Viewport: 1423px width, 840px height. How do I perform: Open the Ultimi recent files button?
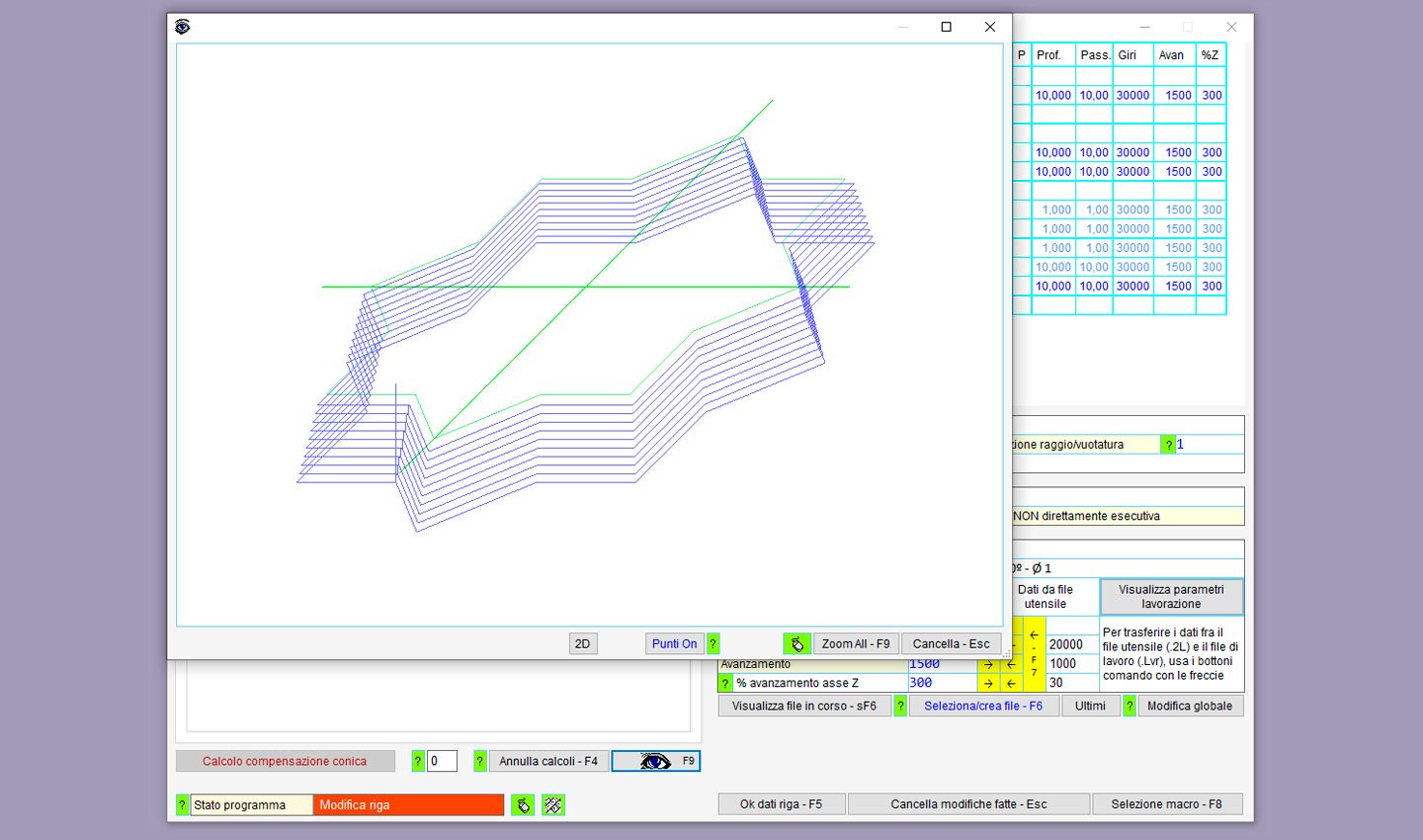[x=1090, y=706]
